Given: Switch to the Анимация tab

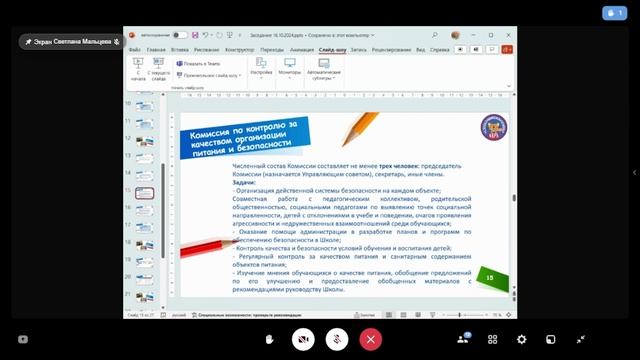Looking at the screenshot, I should [302, 50].
